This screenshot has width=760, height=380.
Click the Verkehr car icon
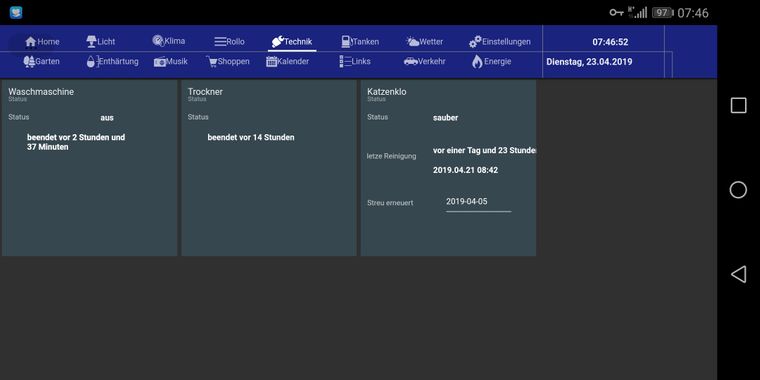pos(411,62)
